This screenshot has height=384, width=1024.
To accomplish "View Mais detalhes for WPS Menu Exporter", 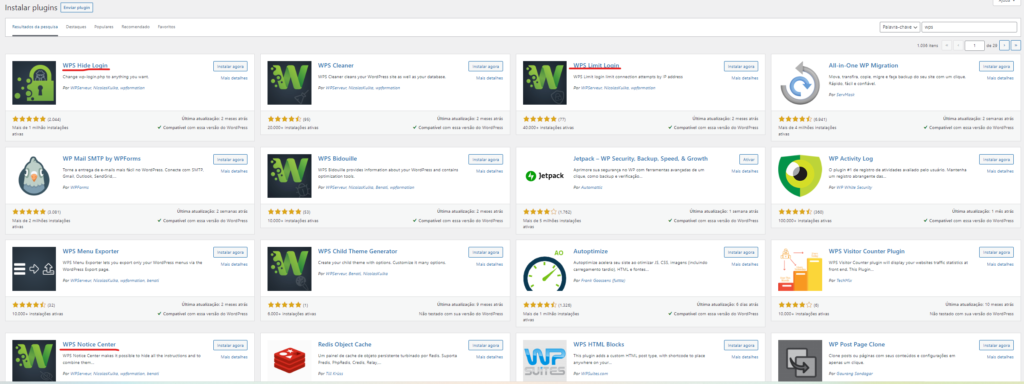I will 234,264.
